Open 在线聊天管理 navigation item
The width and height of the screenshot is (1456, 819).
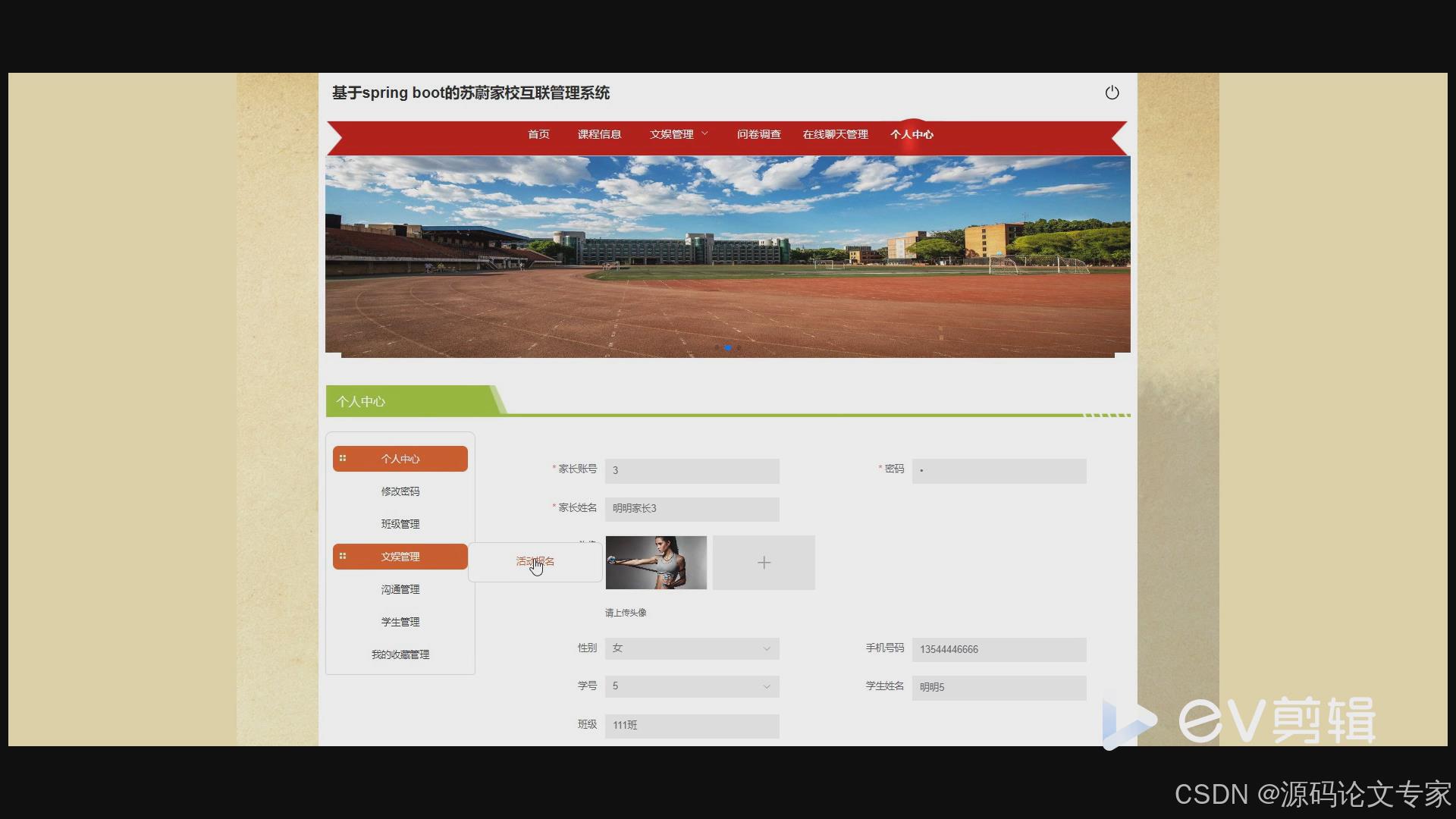coord(835,134)
